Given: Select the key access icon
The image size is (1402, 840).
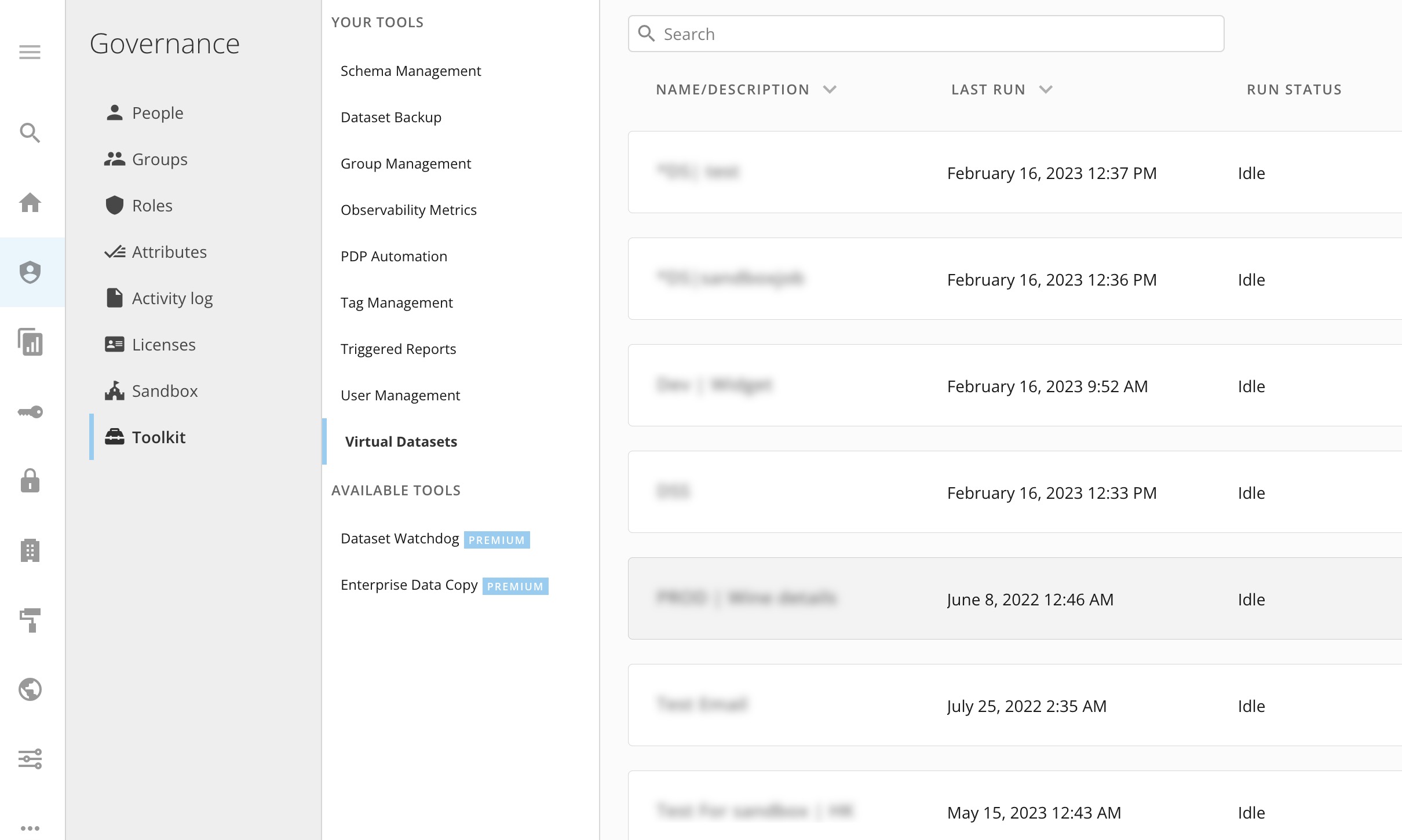Looking at the screenshot, I should [x=30, y=412].
